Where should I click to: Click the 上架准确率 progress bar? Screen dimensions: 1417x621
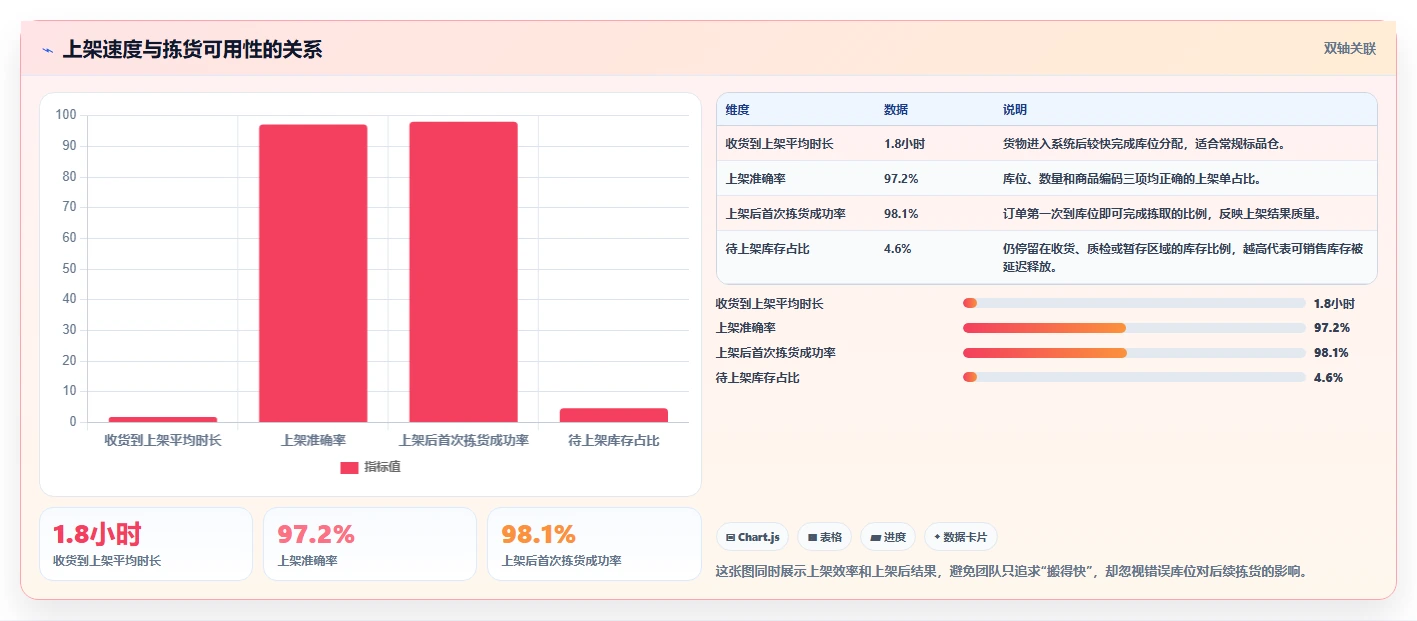(1134, 328)
